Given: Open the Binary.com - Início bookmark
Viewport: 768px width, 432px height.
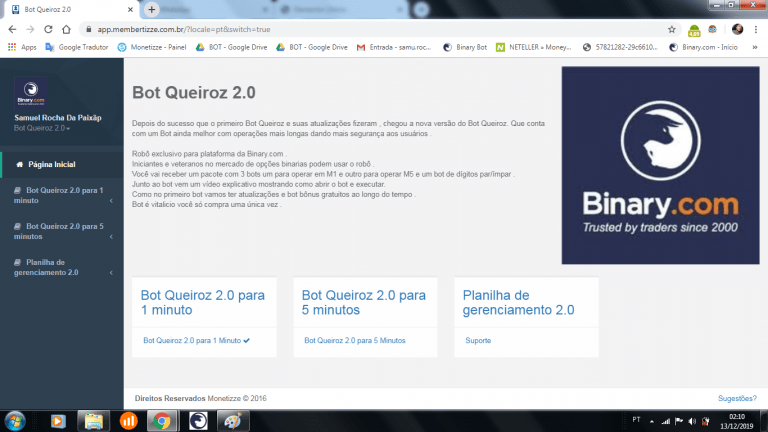Looking at the screenshot, I should tap(703, 47).
